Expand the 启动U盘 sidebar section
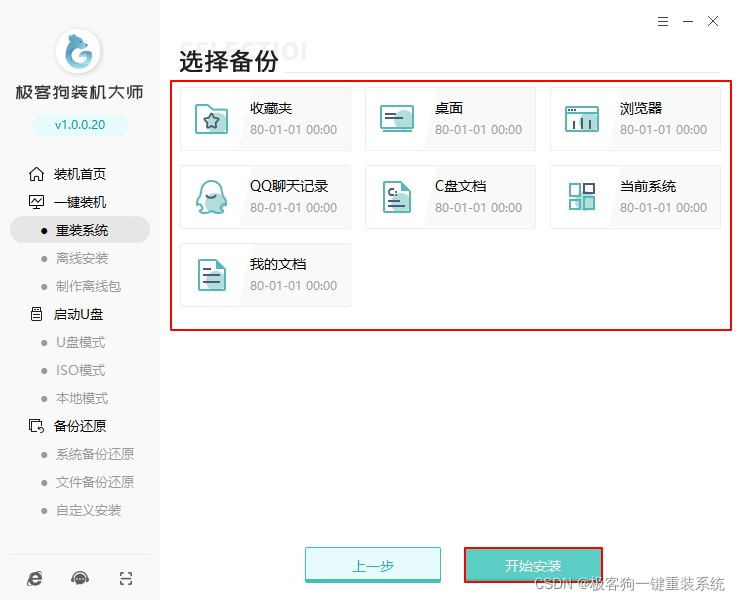The image size is (740, 600). (x=78, y=314)
